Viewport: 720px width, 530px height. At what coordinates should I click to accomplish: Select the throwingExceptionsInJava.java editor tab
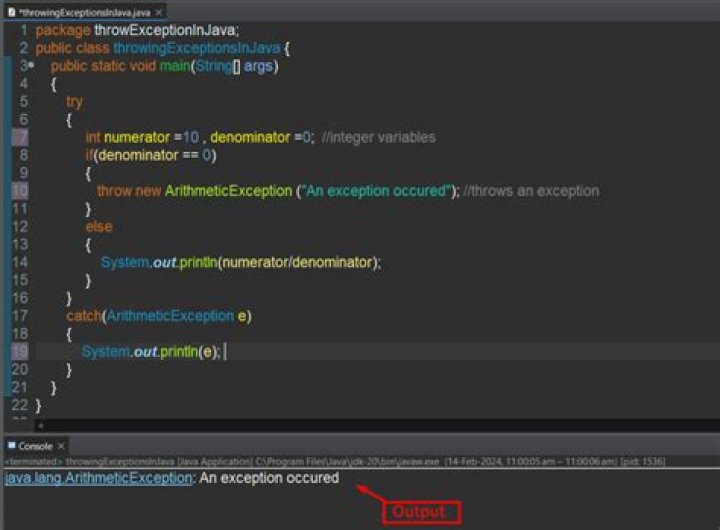click(x=85, y=11)
